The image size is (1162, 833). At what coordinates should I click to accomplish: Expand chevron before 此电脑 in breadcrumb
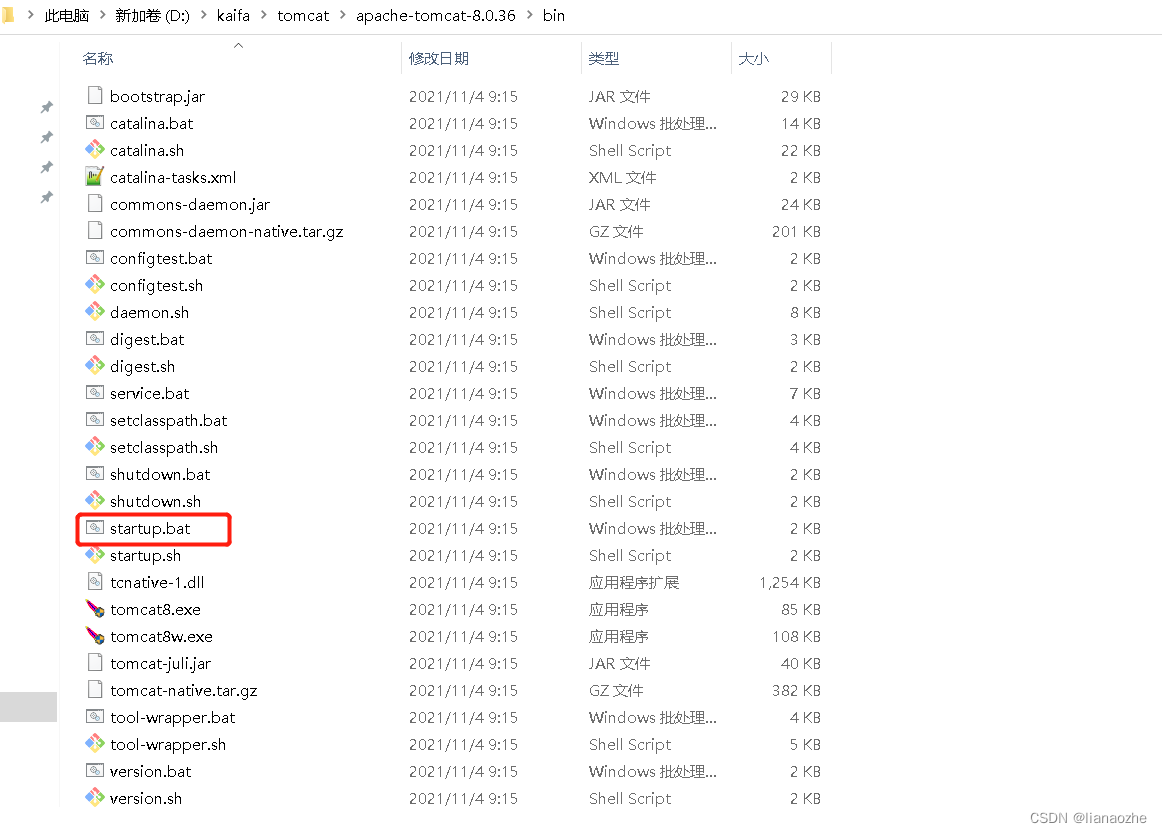(x=31, y=15)
